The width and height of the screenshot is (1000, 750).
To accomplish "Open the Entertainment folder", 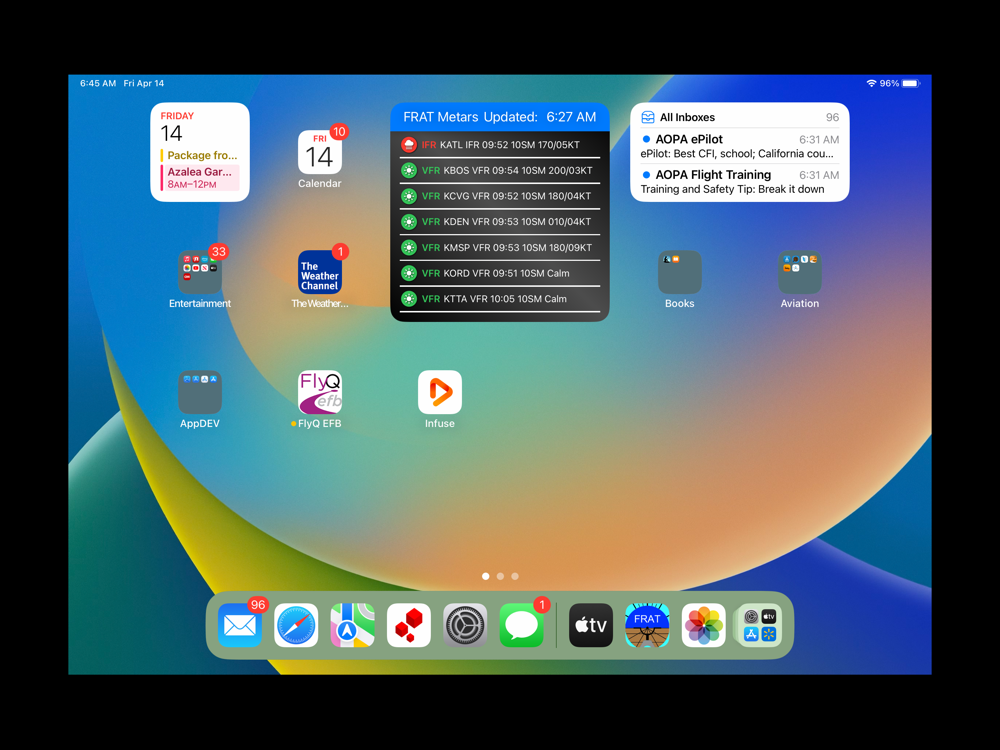I will click(200, 272).
